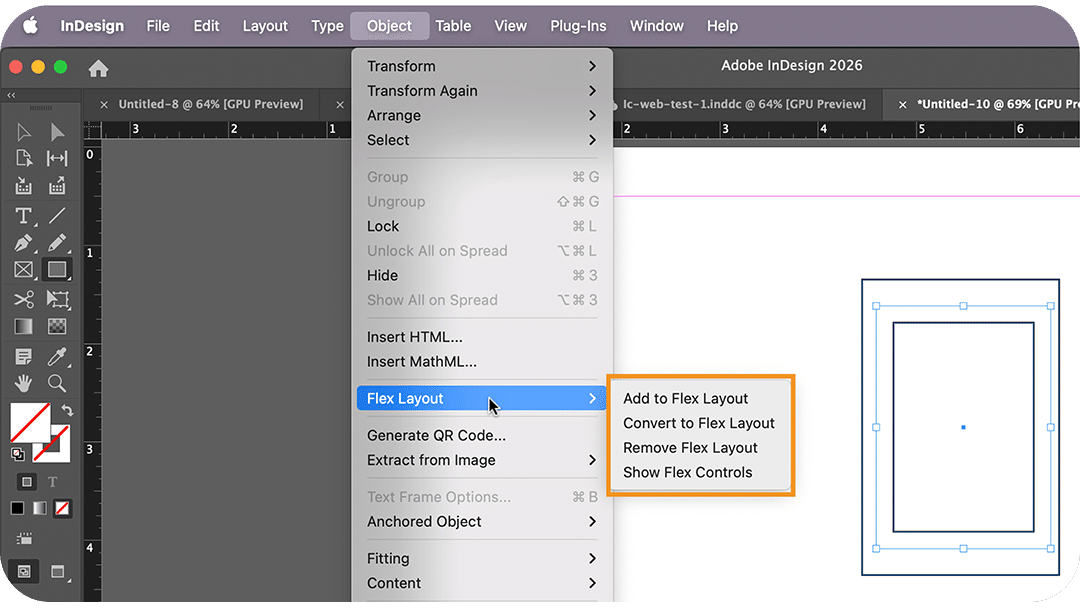Toggle Lock from the Object menu
The height and width of the screenshot is (610, 1080).
tap(382, 226)
